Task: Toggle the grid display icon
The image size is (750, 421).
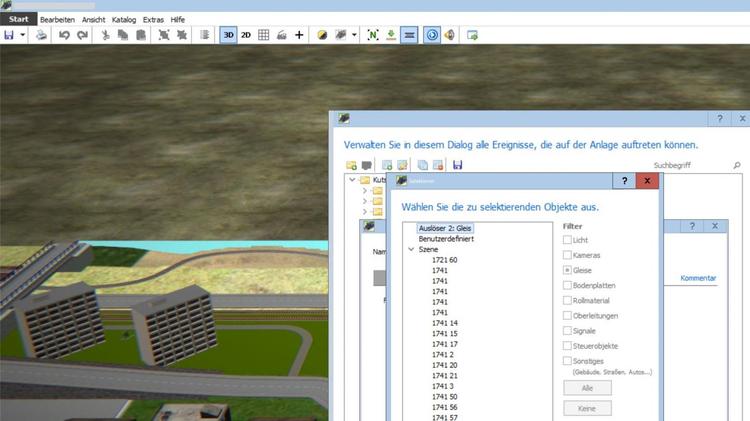Action: click(x=264, y=35)
